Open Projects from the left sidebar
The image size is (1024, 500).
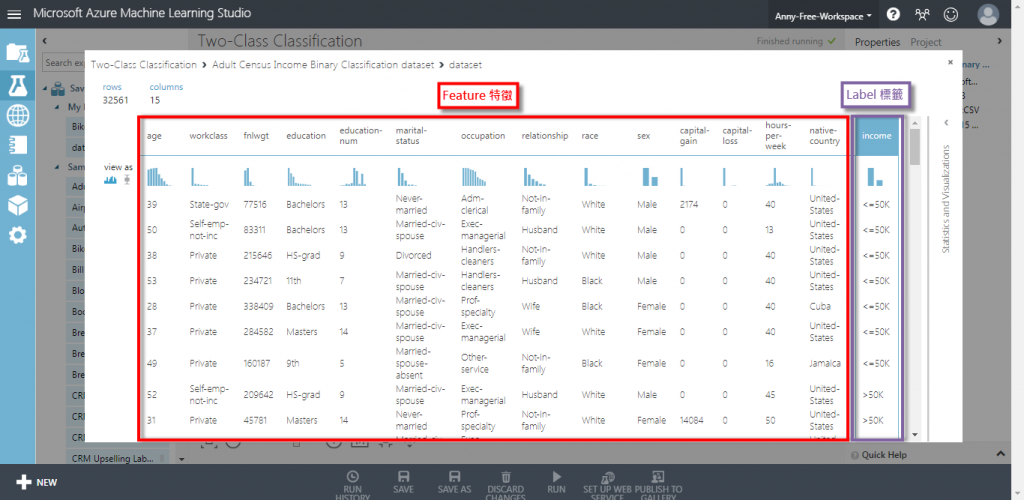pyautogui.click(x=18, y=52)
